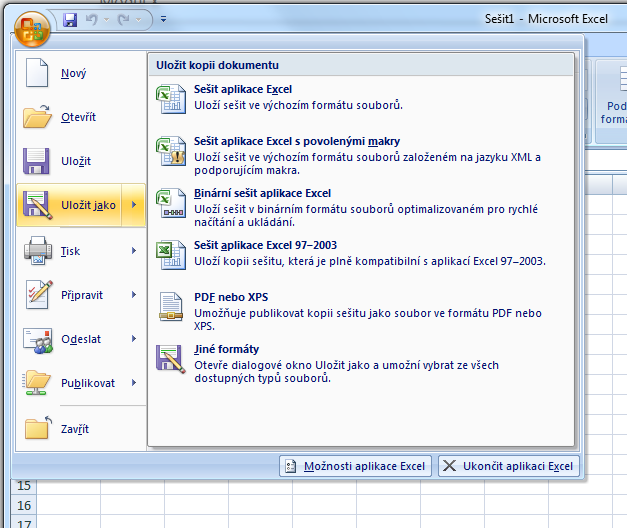Image resolution: width=627 pixels, height=528 pixels.
Task: Click Undo arrow in Quick Access toolbar
Action: 92,19
